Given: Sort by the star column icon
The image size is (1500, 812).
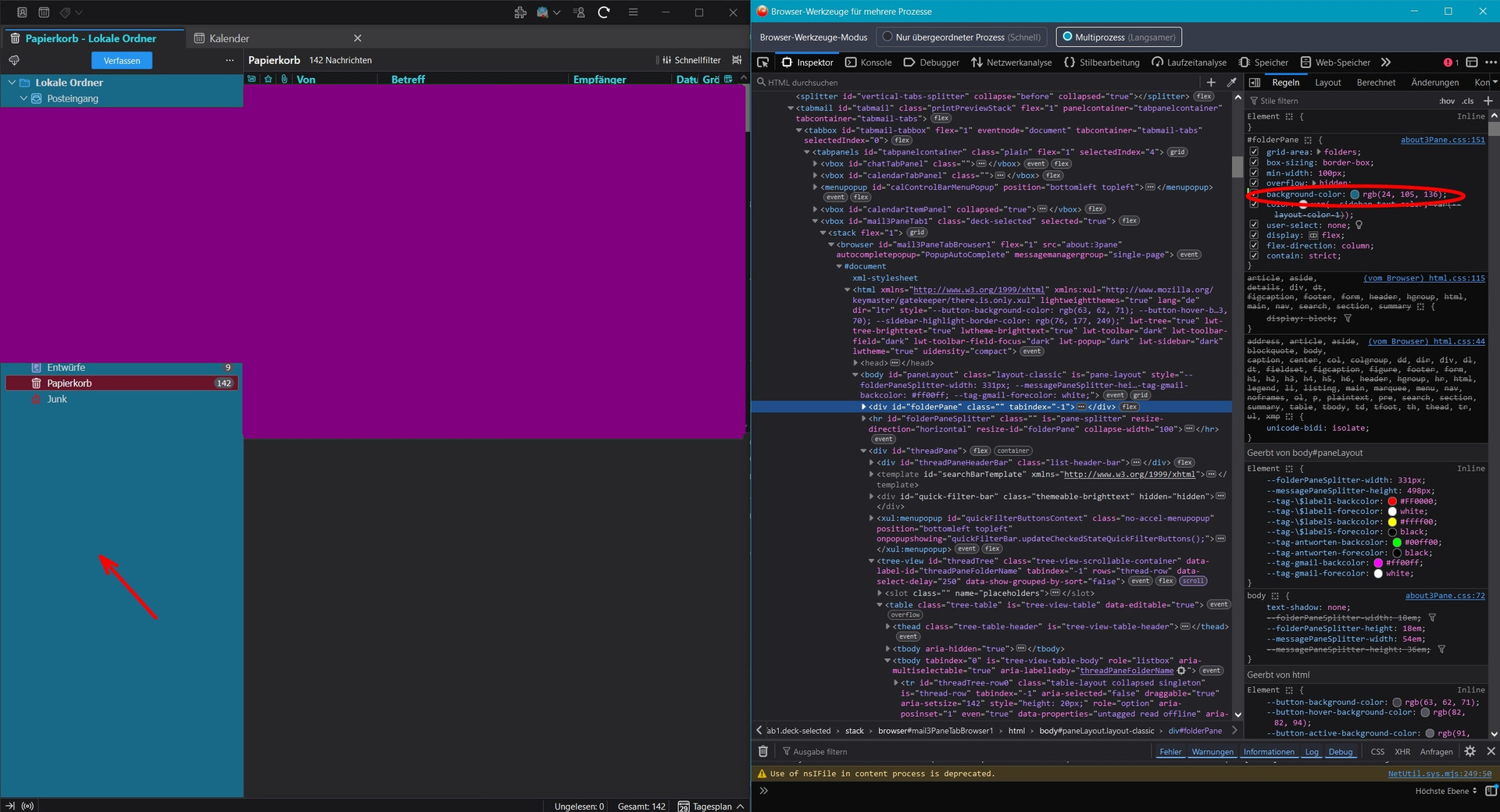Looking at the screenshot, I should 268,79.
